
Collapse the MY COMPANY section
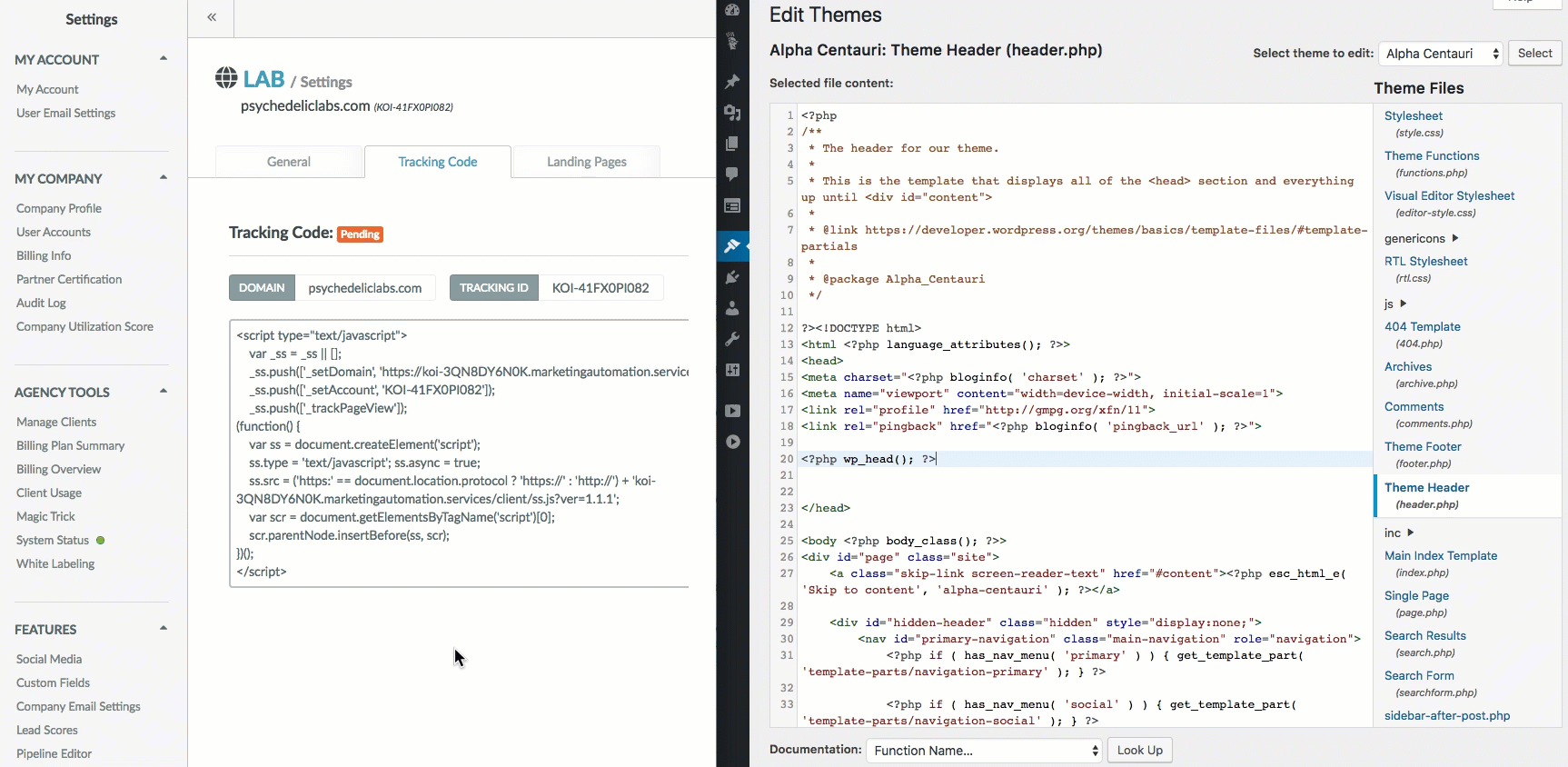click(164, 177)
